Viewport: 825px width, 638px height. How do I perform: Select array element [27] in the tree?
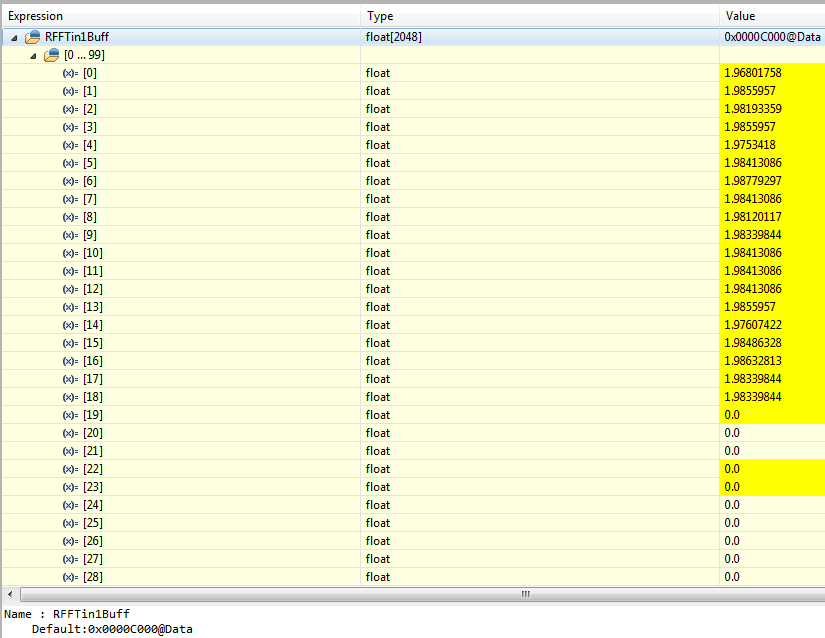(93, 559)
